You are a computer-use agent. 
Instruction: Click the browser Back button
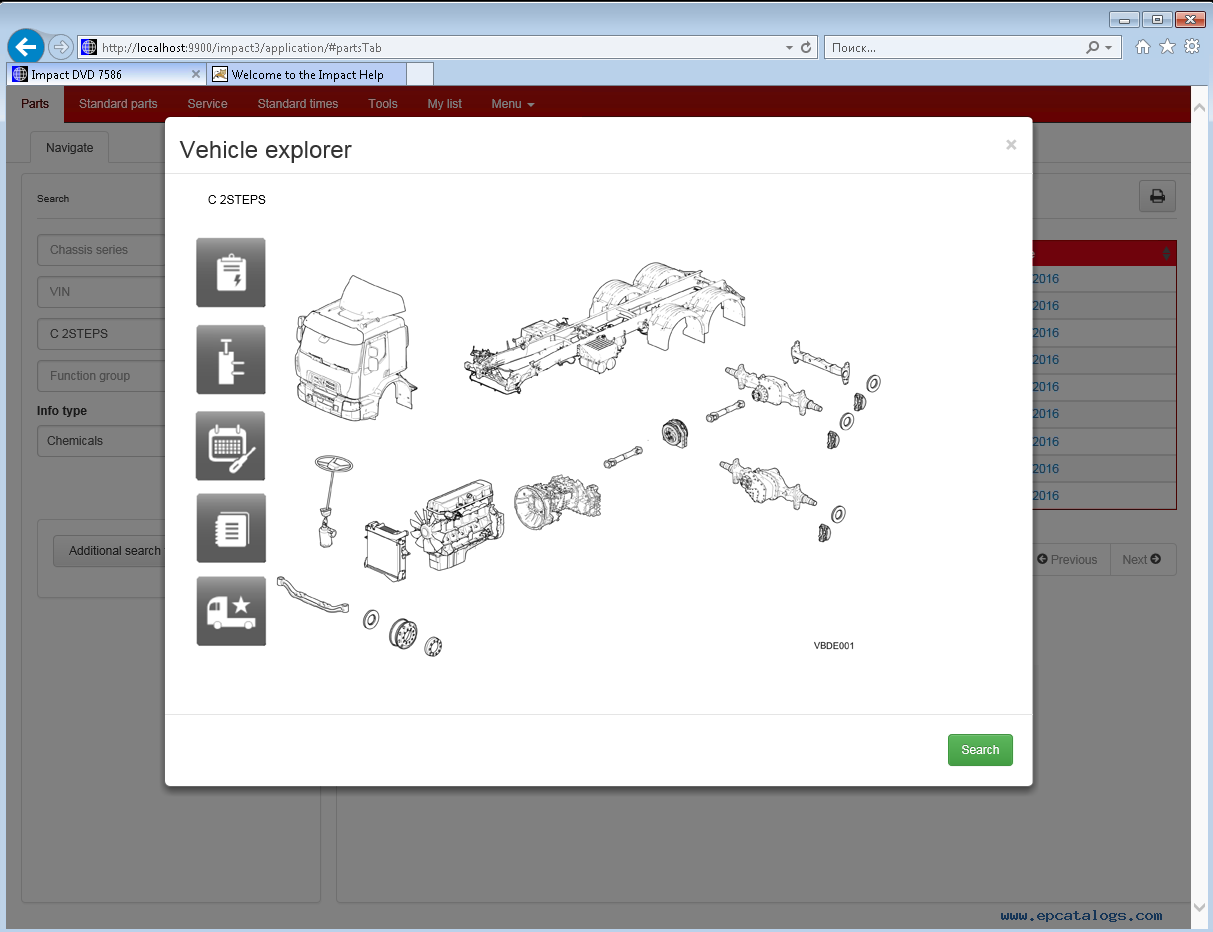click(x=26, y=46)
